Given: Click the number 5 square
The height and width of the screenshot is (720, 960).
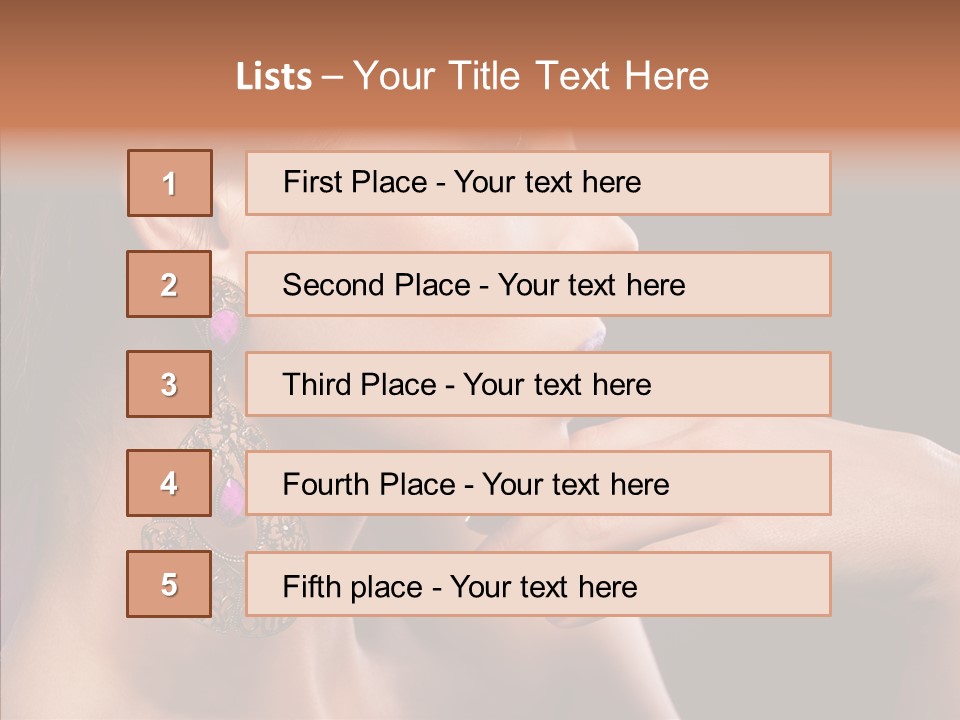Looking at the screenshot, I should (169, 584).
